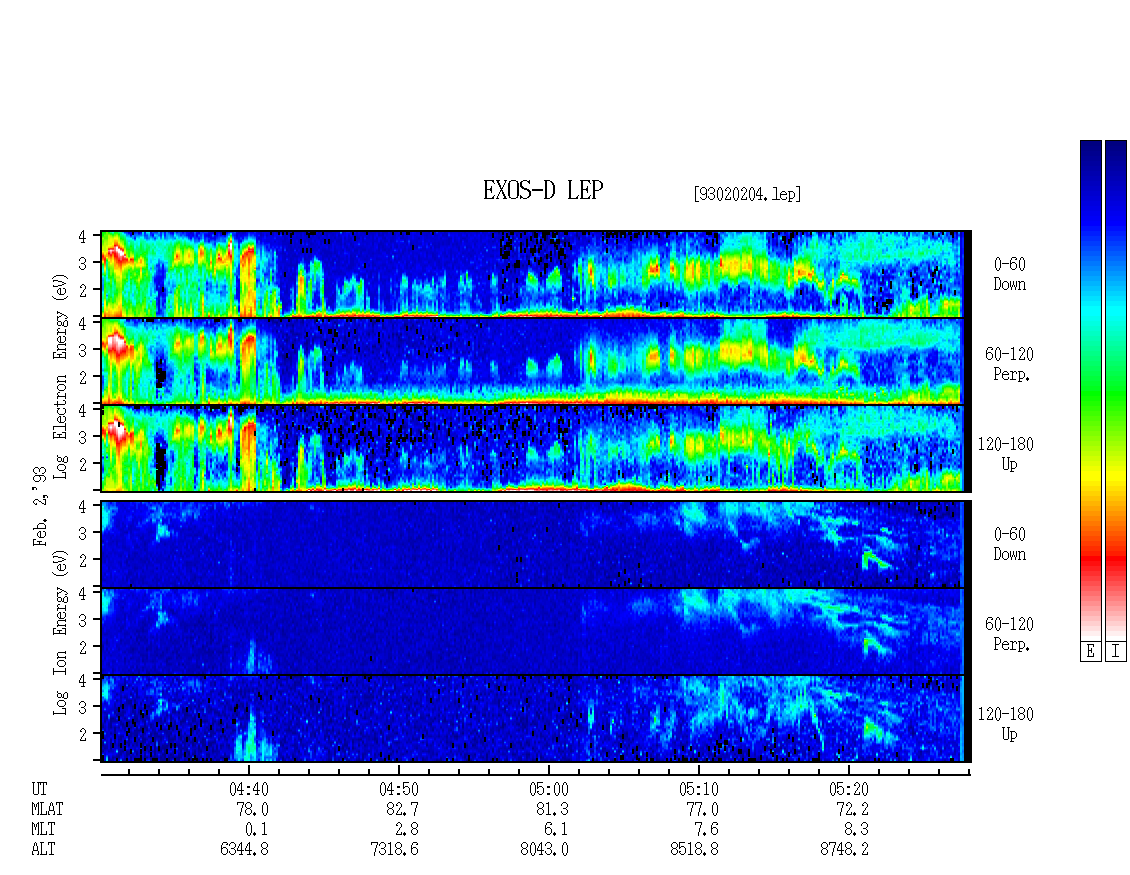Select the MLT value 0.1
Image resolution: width=1130 pixels, height=875 pixels.
[257, 830]
